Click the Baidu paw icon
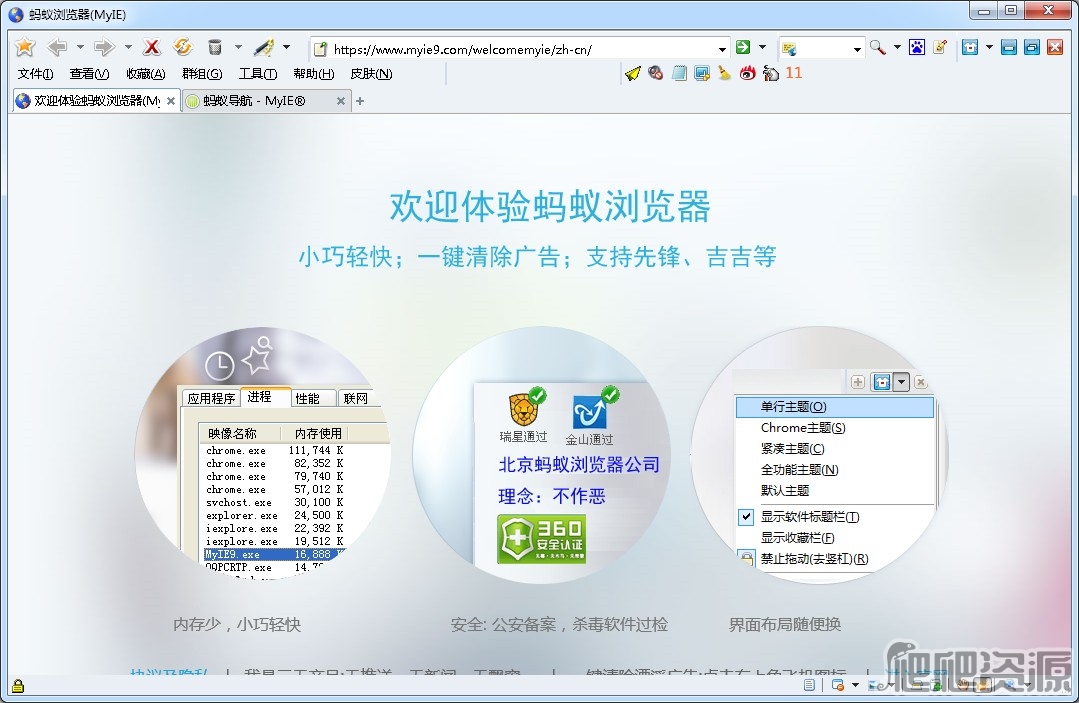1079x703 pixels. pyautogui.click(x=917, y=47)
